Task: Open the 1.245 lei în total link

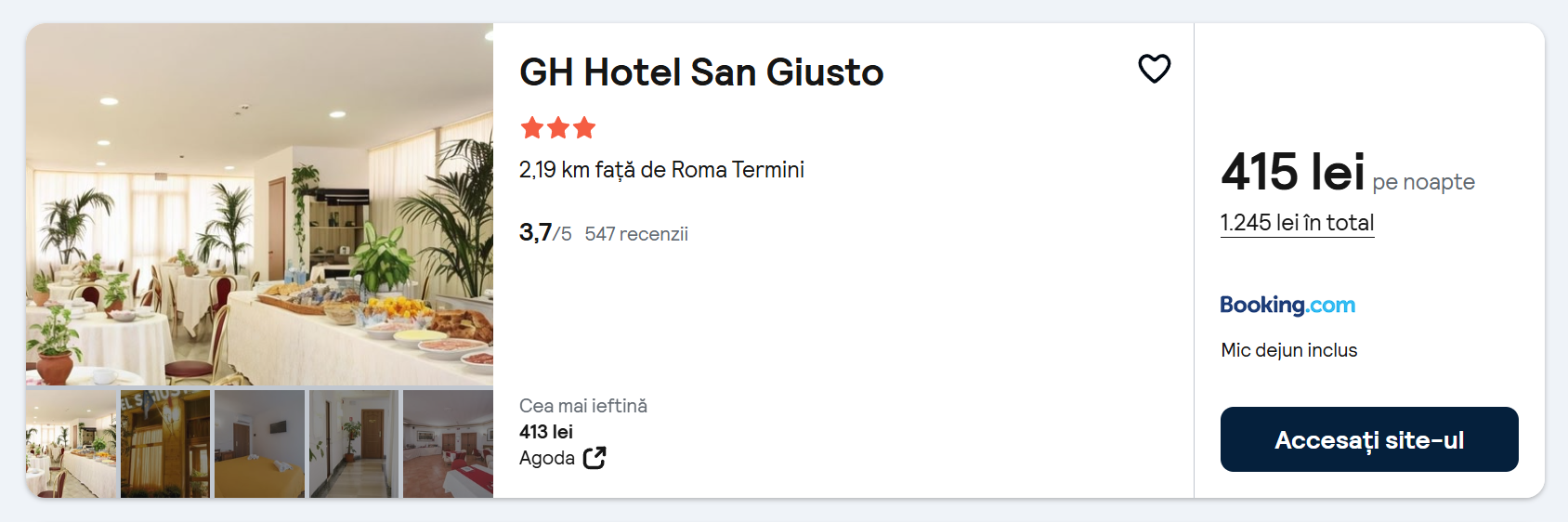Action: [1297, 223]
